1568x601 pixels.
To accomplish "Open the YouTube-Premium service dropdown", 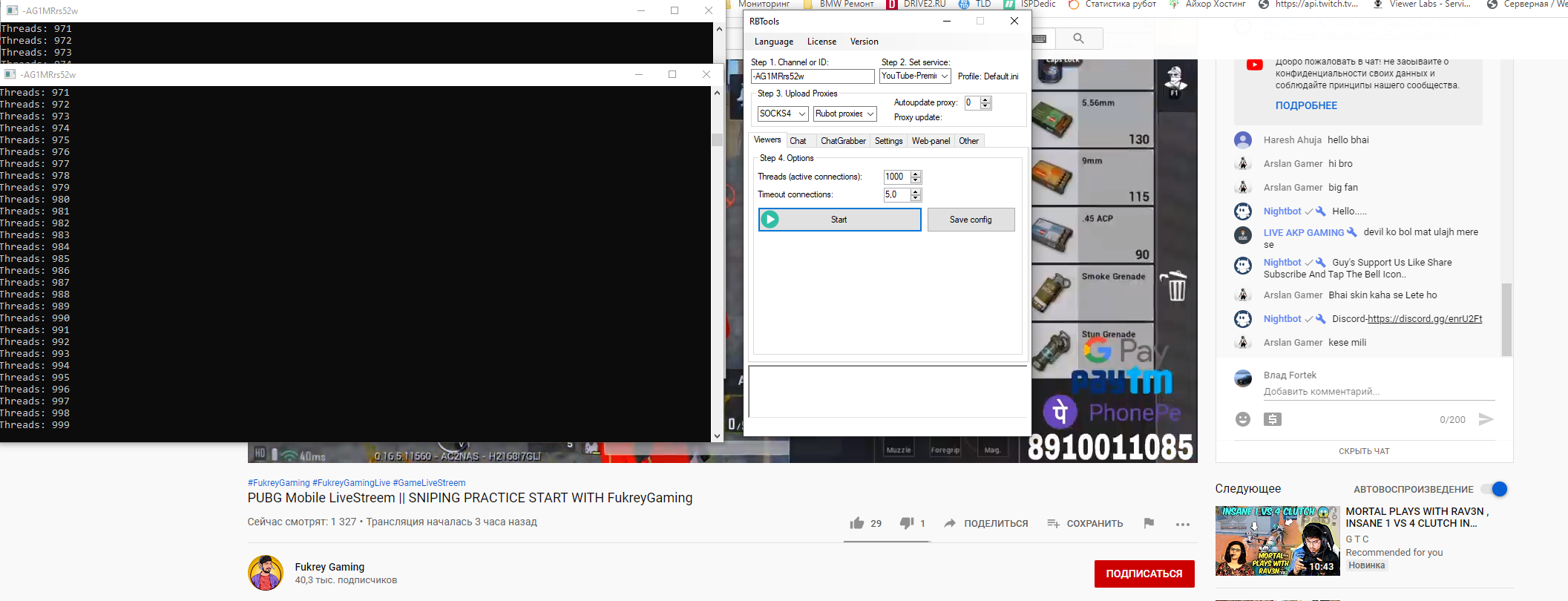I will click(x=914, y=76).
